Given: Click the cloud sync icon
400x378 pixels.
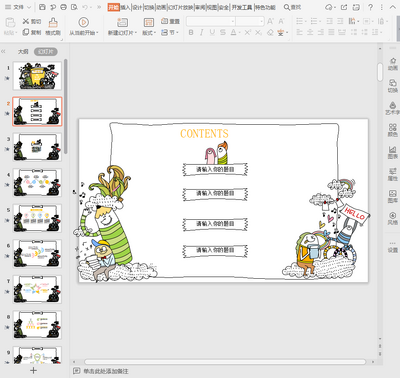Looking at the screenshot, I should (329, 7).
